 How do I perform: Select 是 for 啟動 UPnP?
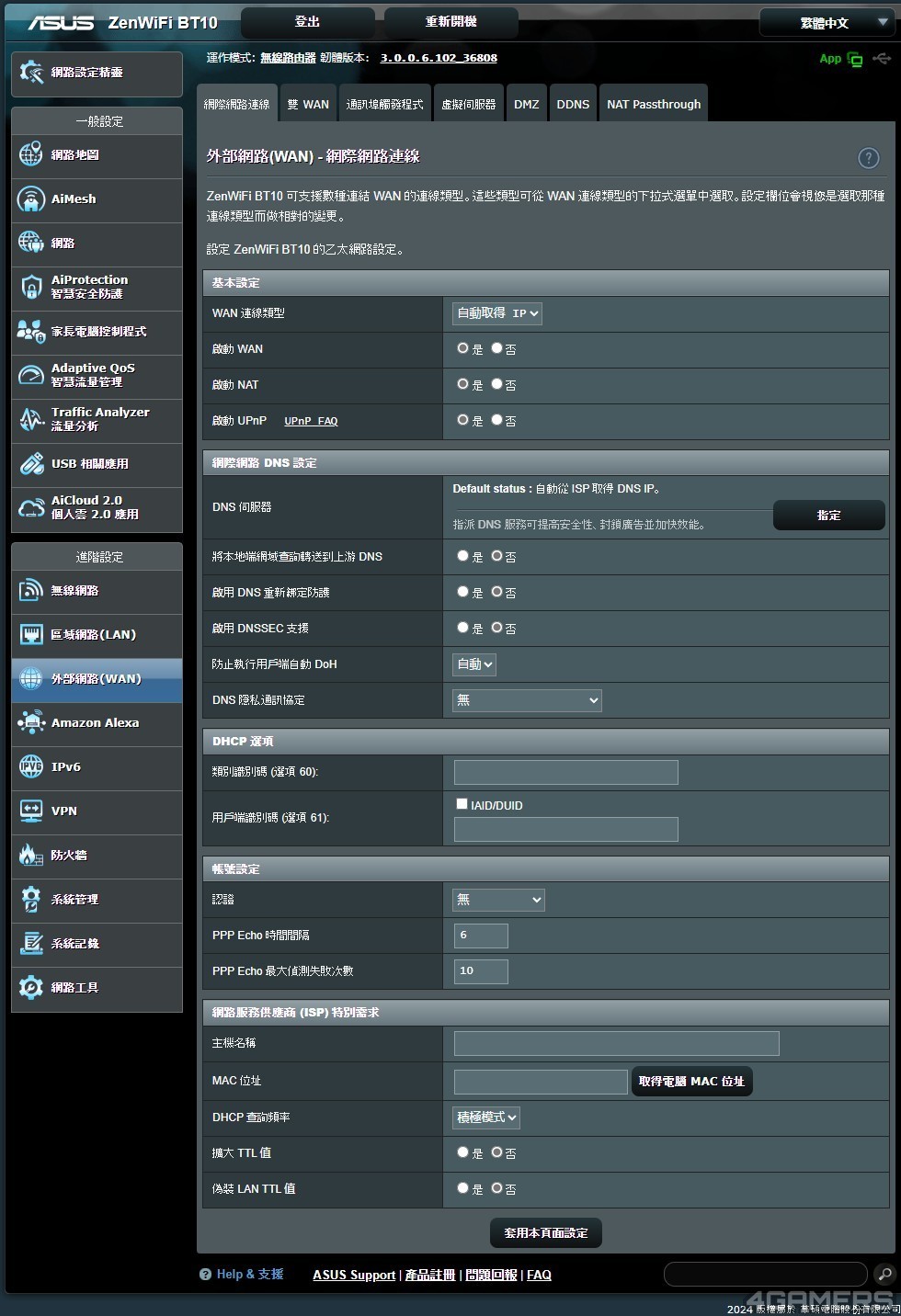(x=462, y=420)
